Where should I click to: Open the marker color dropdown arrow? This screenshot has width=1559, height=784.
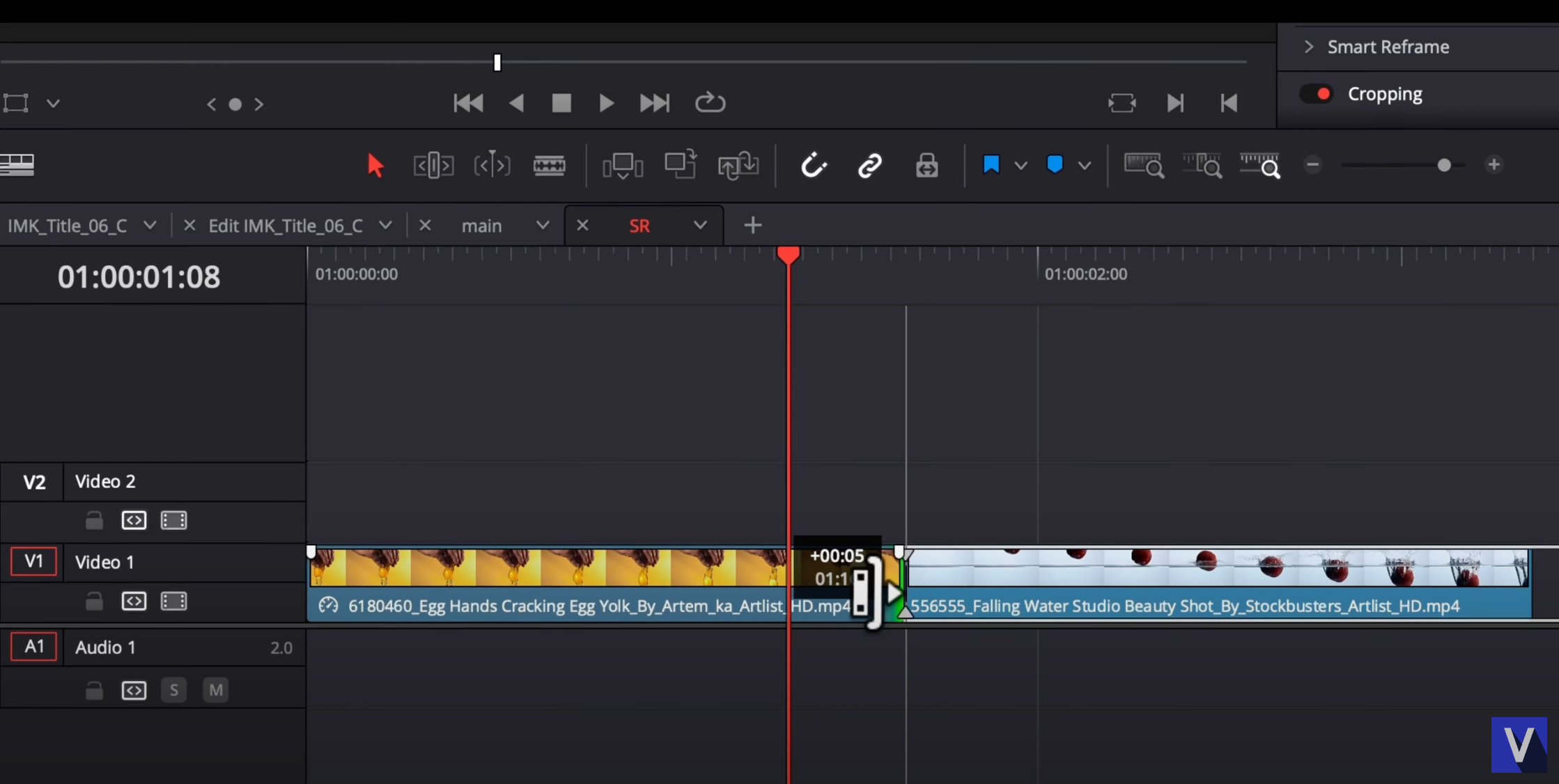1084,166
